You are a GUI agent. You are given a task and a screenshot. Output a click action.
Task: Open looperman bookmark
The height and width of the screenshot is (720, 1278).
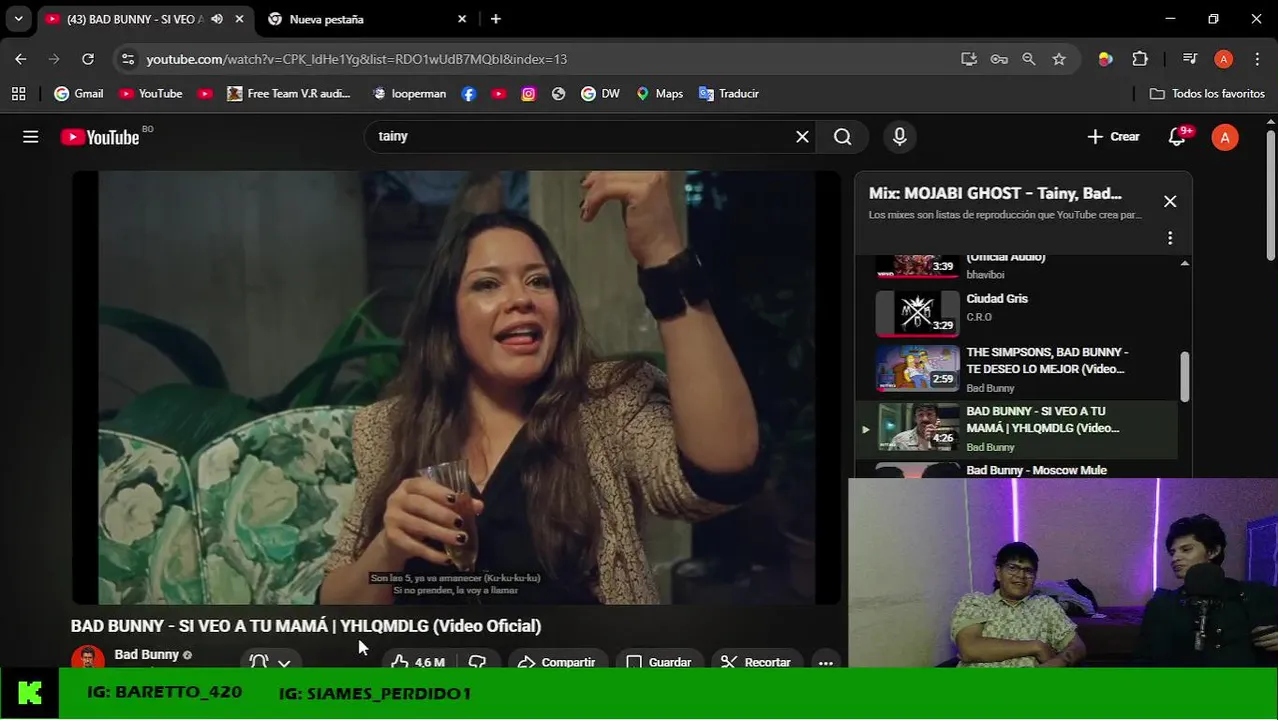click(409, 93)
